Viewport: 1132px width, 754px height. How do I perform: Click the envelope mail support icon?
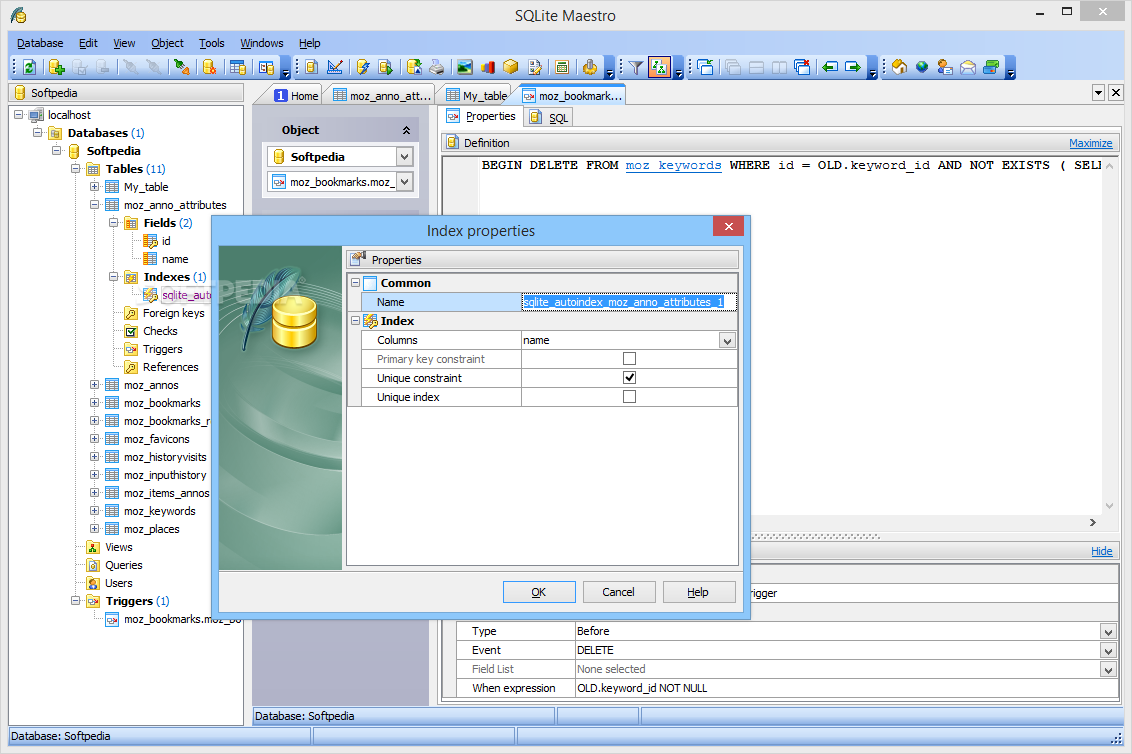[x=968, y=67]
